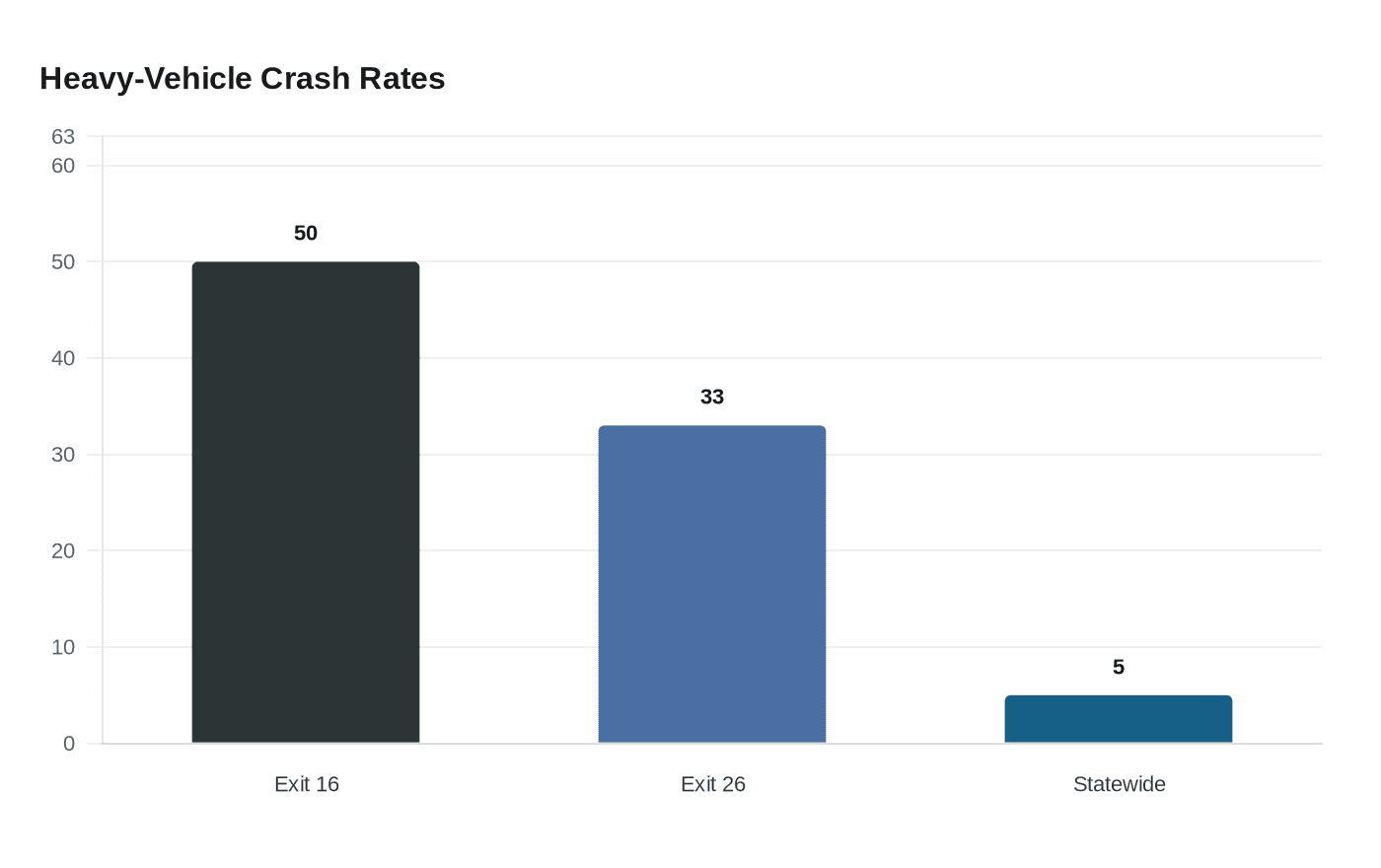Screen dimensions: 1381x868
Task: Click the value label 33 above the Exit 26 bar
Action: tap(712, 397)
